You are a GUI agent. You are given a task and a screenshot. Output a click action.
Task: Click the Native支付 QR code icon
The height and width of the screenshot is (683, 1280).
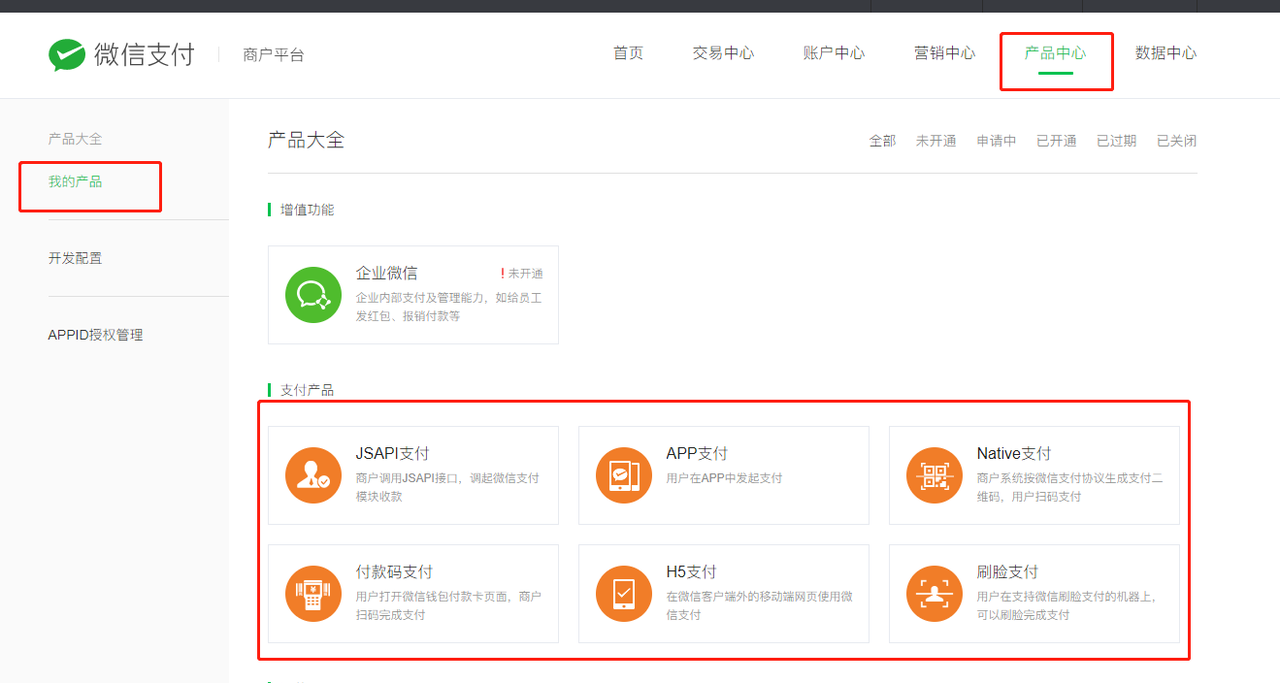[935, 475]
